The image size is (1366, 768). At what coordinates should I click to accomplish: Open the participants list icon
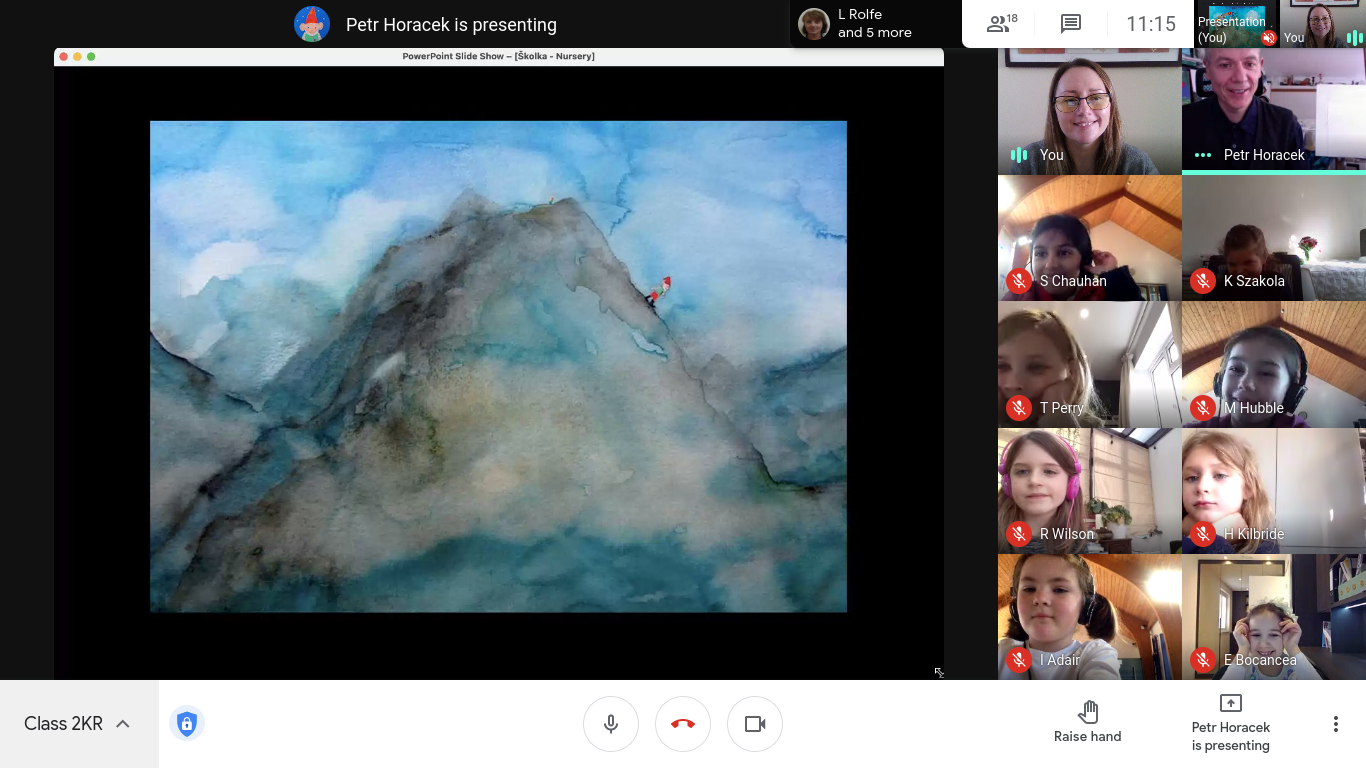[x=1001, y=24]
